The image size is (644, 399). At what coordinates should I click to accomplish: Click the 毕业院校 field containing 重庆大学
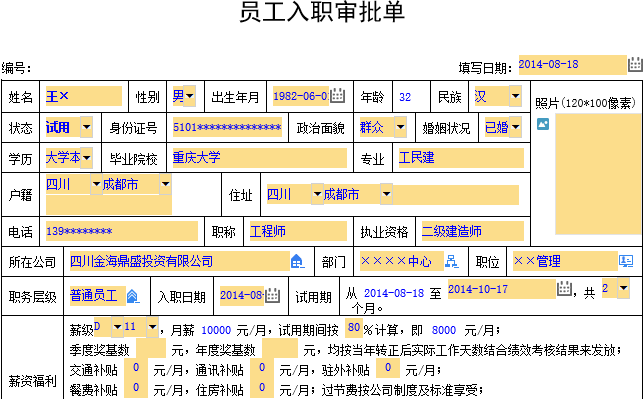coord(260,158)
